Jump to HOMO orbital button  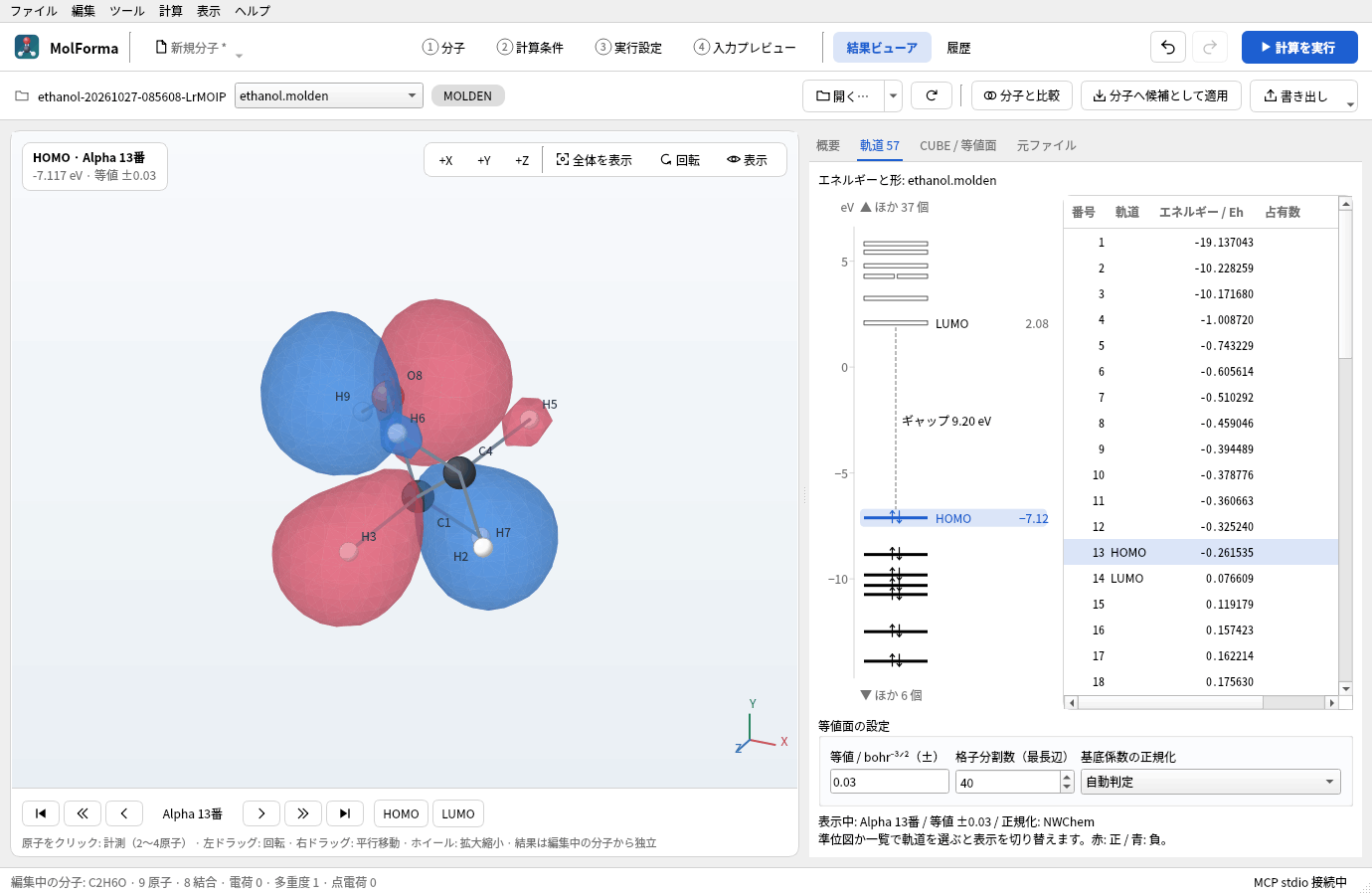(401, 813)
